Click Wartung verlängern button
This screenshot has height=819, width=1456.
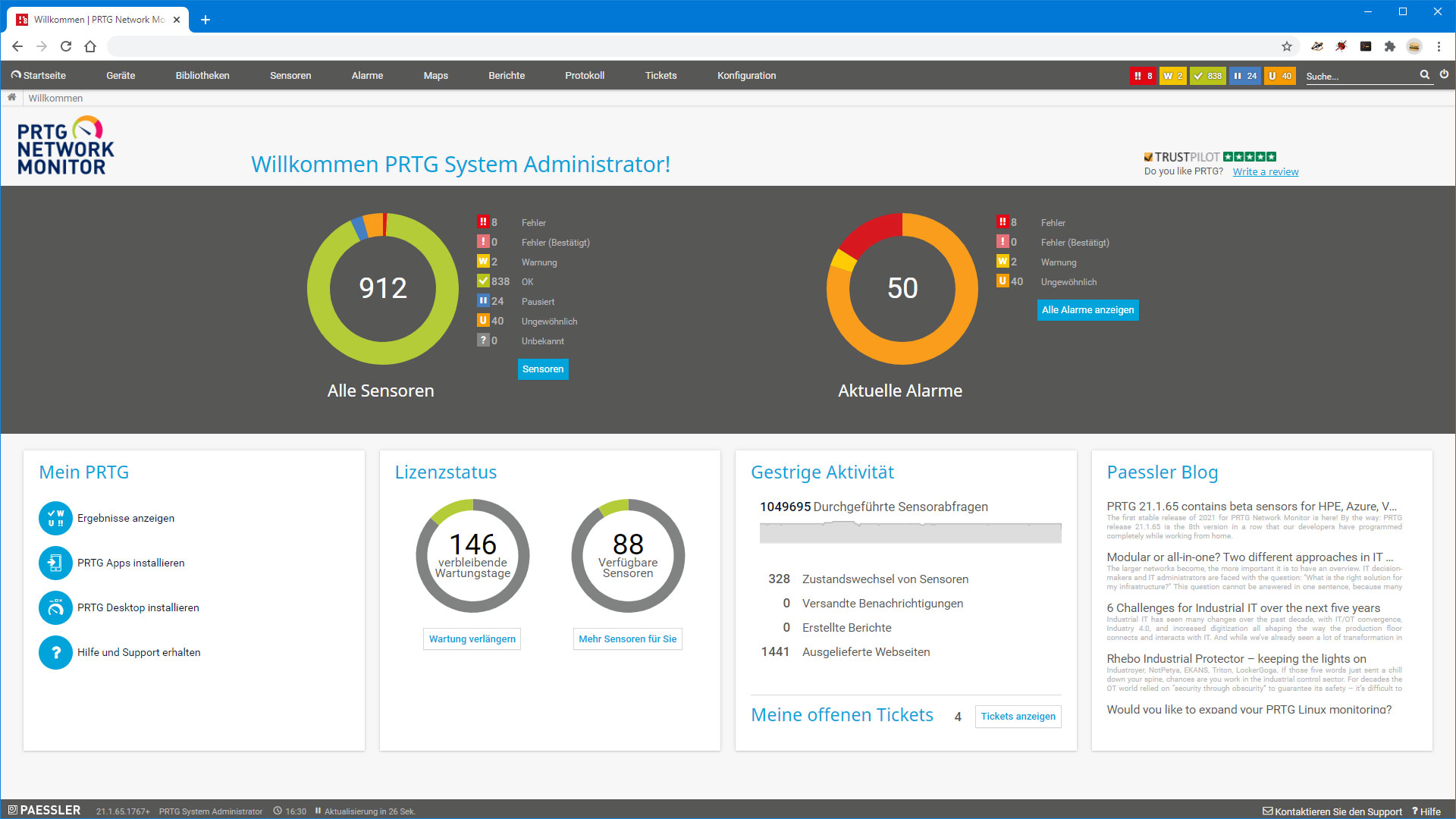(472, 639)
